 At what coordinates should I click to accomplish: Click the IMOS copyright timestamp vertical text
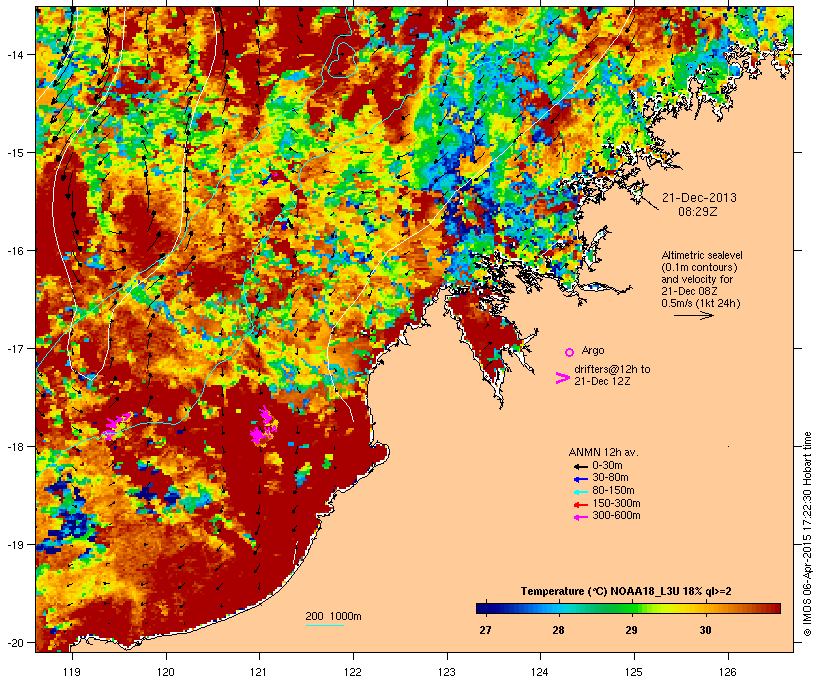pyautogui.click(x=807, y=534)
